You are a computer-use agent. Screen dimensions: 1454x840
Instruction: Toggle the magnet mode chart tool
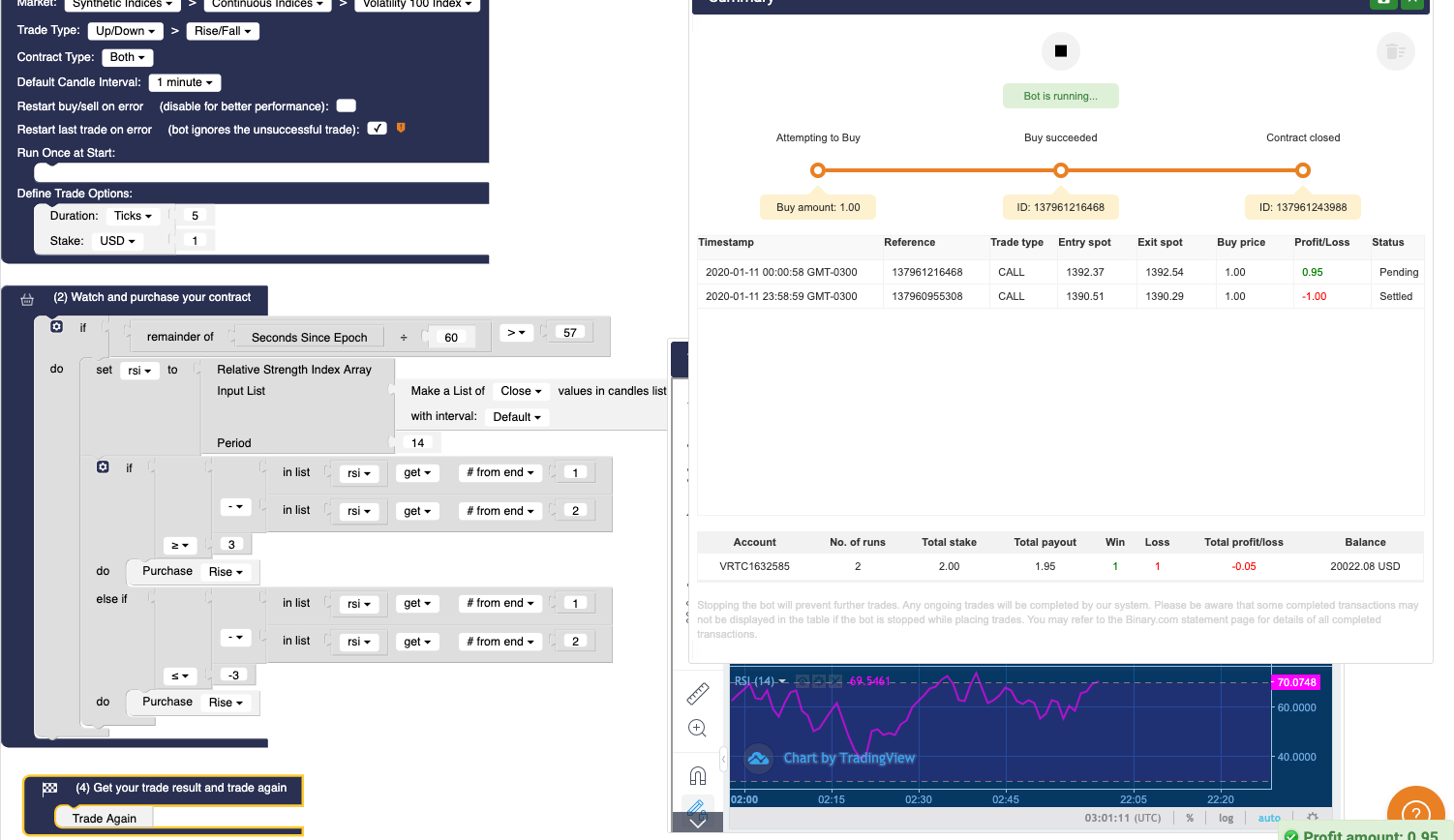[x=697, y=775]
